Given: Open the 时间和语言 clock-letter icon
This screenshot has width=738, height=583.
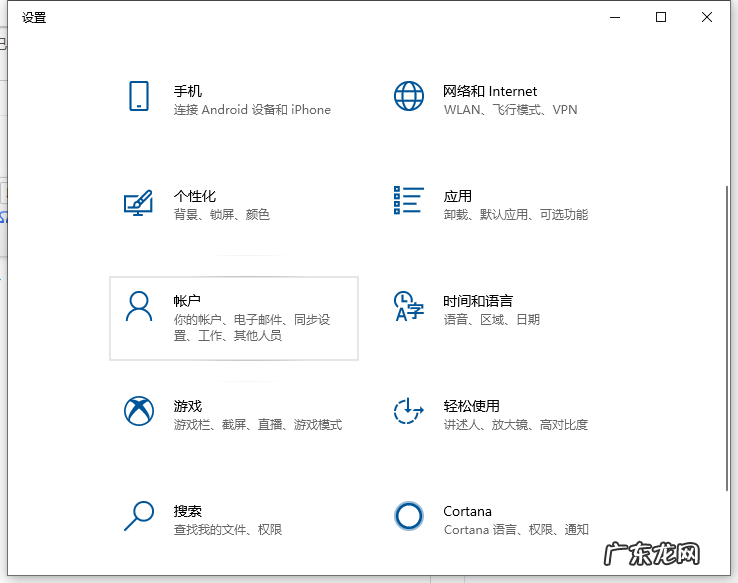Looking at the screenshot, I should point(409,306).
